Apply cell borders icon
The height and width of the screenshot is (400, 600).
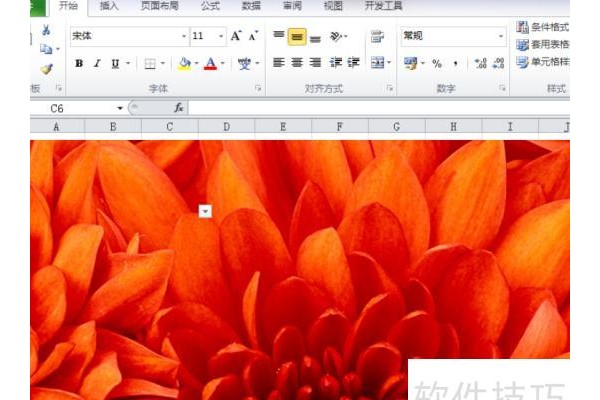coord(150,64)
